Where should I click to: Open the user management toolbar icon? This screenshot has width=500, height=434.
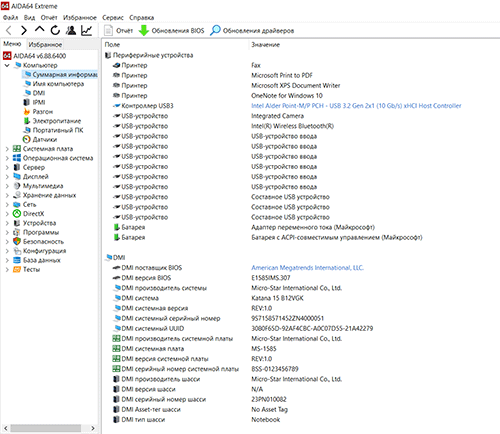71,30
